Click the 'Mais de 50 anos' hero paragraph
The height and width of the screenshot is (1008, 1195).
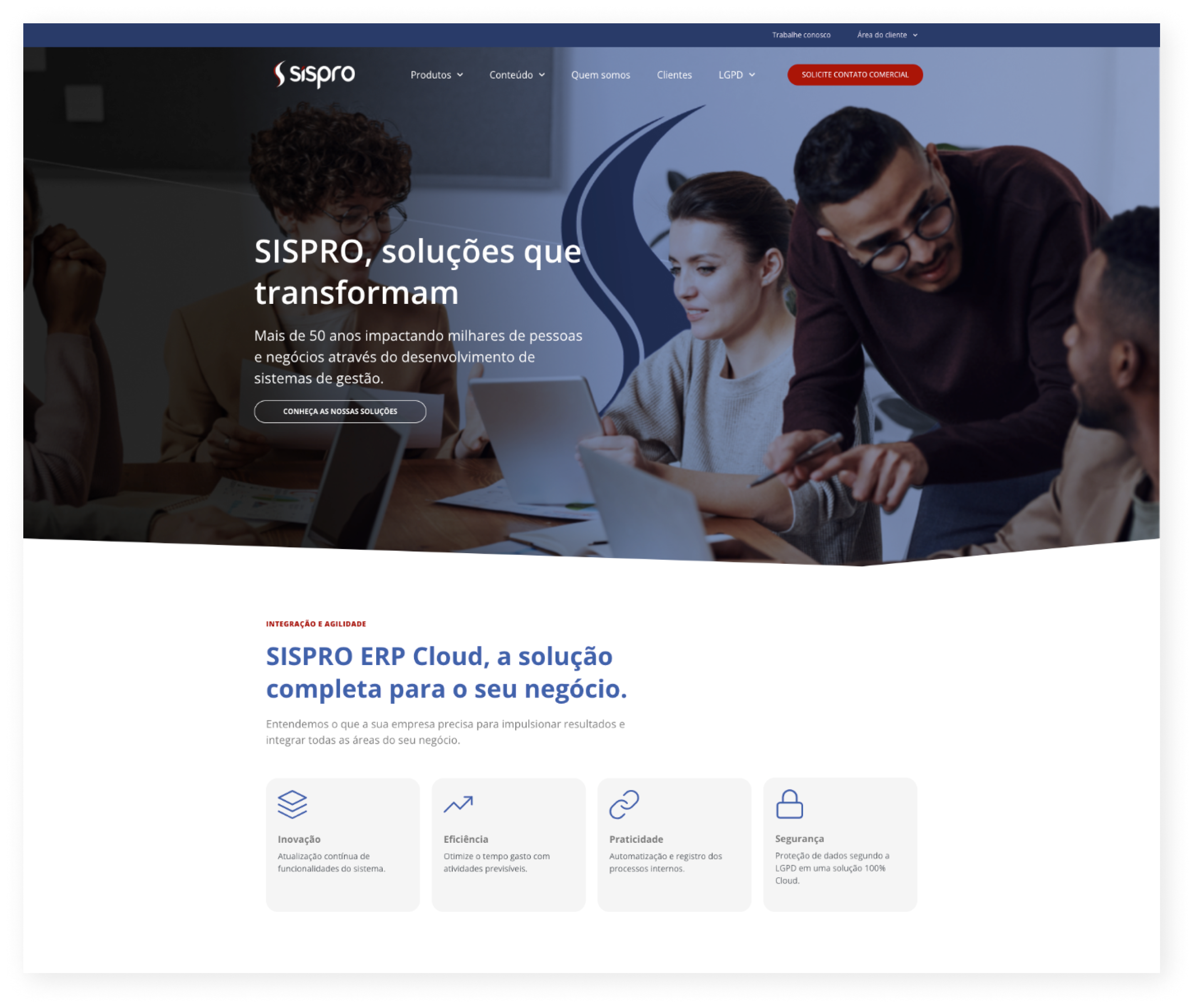tap(418, 357)
